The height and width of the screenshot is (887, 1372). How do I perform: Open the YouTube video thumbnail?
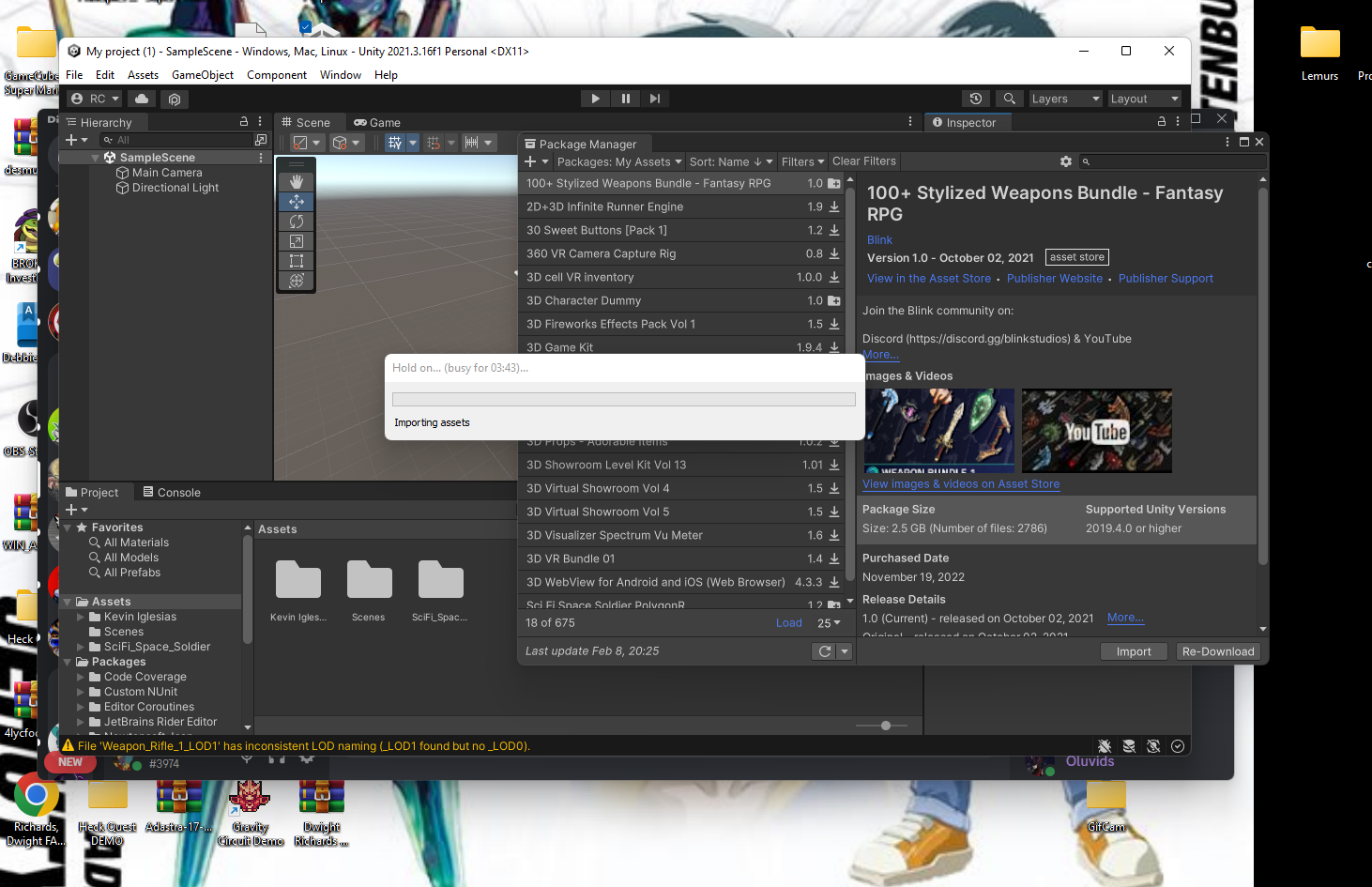(1097, 431)
